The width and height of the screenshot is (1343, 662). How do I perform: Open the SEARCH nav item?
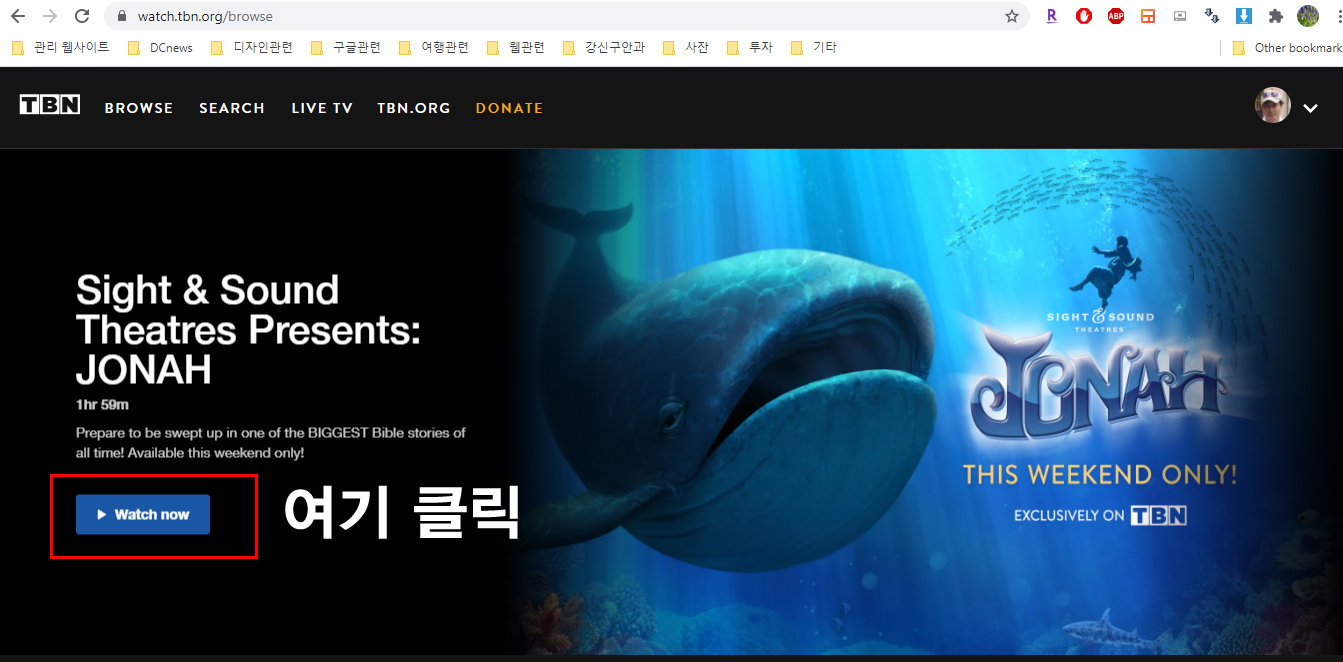(232, 108)
